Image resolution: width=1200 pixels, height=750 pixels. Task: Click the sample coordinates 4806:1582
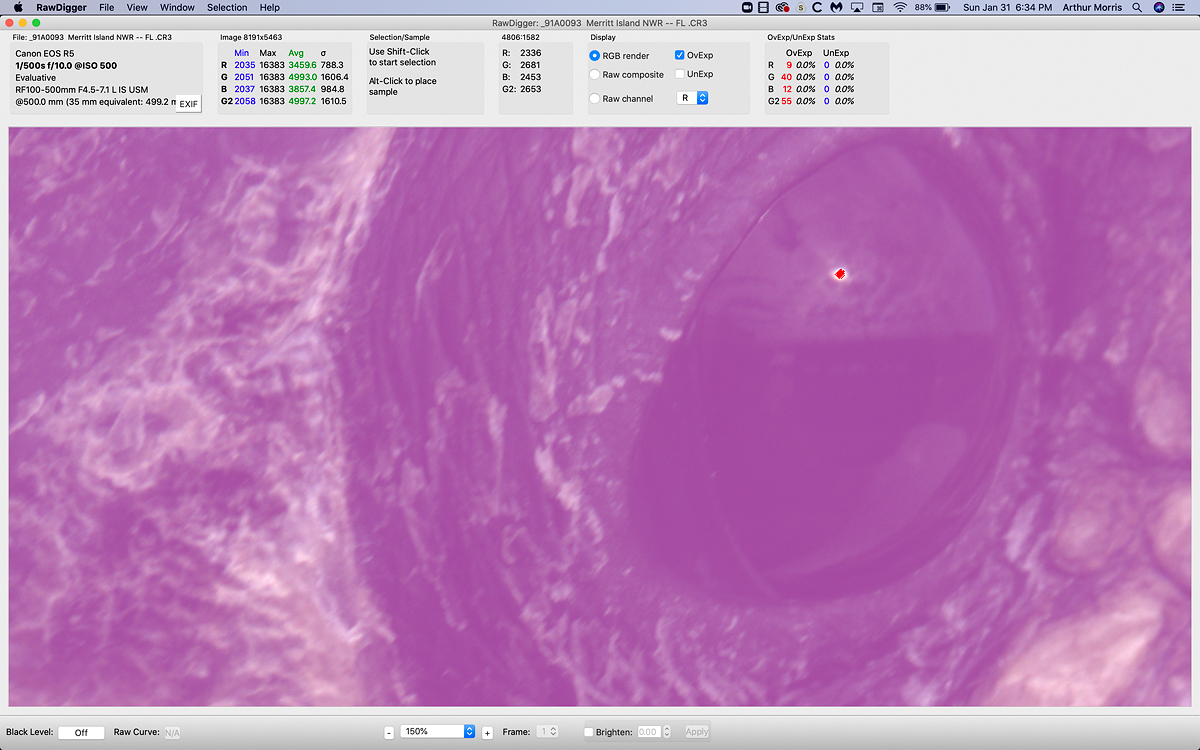(x=520, y=37)
